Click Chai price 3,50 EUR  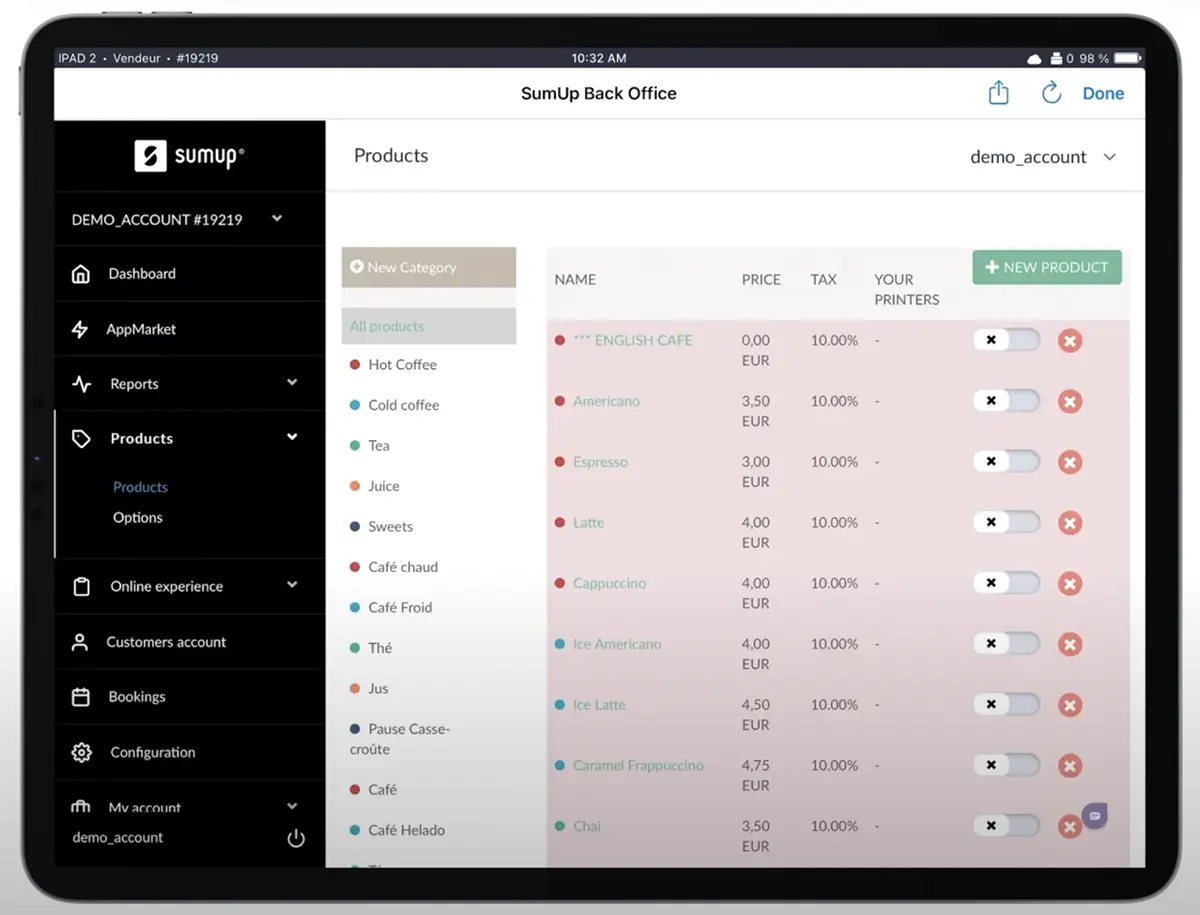[756, 836]
